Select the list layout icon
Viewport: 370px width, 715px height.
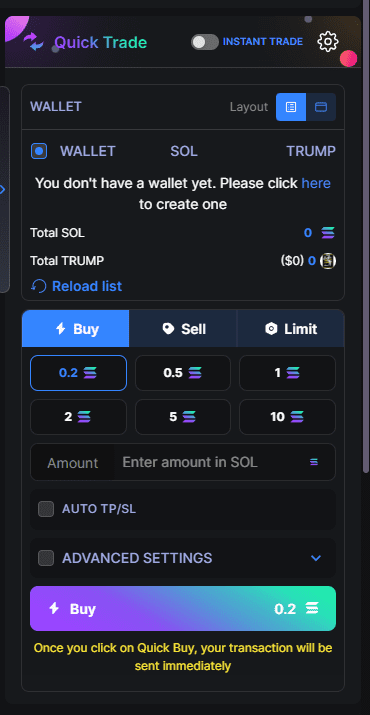tap(291, 107)
